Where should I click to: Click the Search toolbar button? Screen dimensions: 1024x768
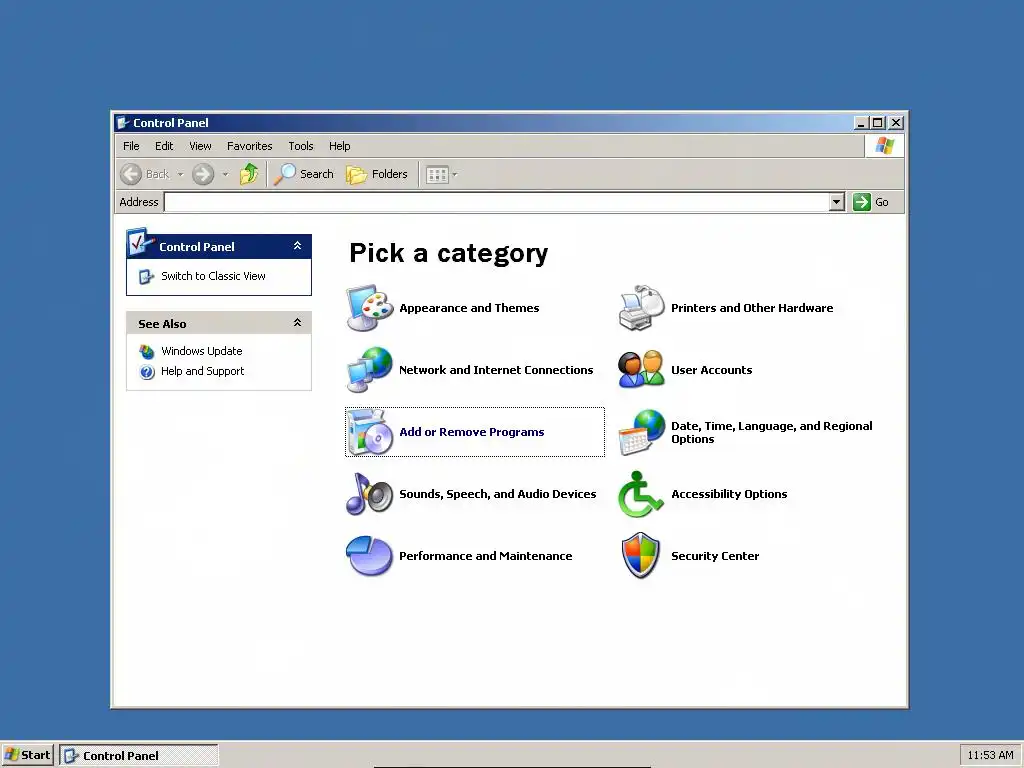304,174
